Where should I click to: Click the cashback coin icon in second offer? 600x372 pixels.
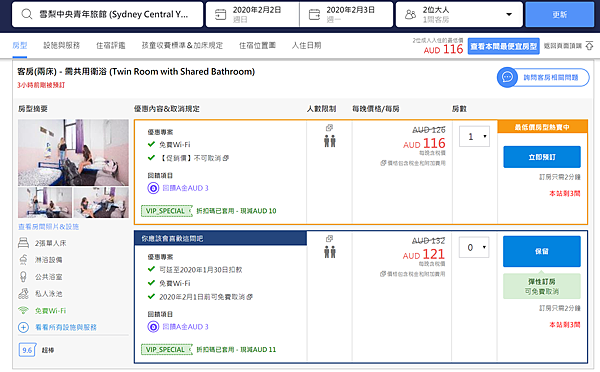153,327
